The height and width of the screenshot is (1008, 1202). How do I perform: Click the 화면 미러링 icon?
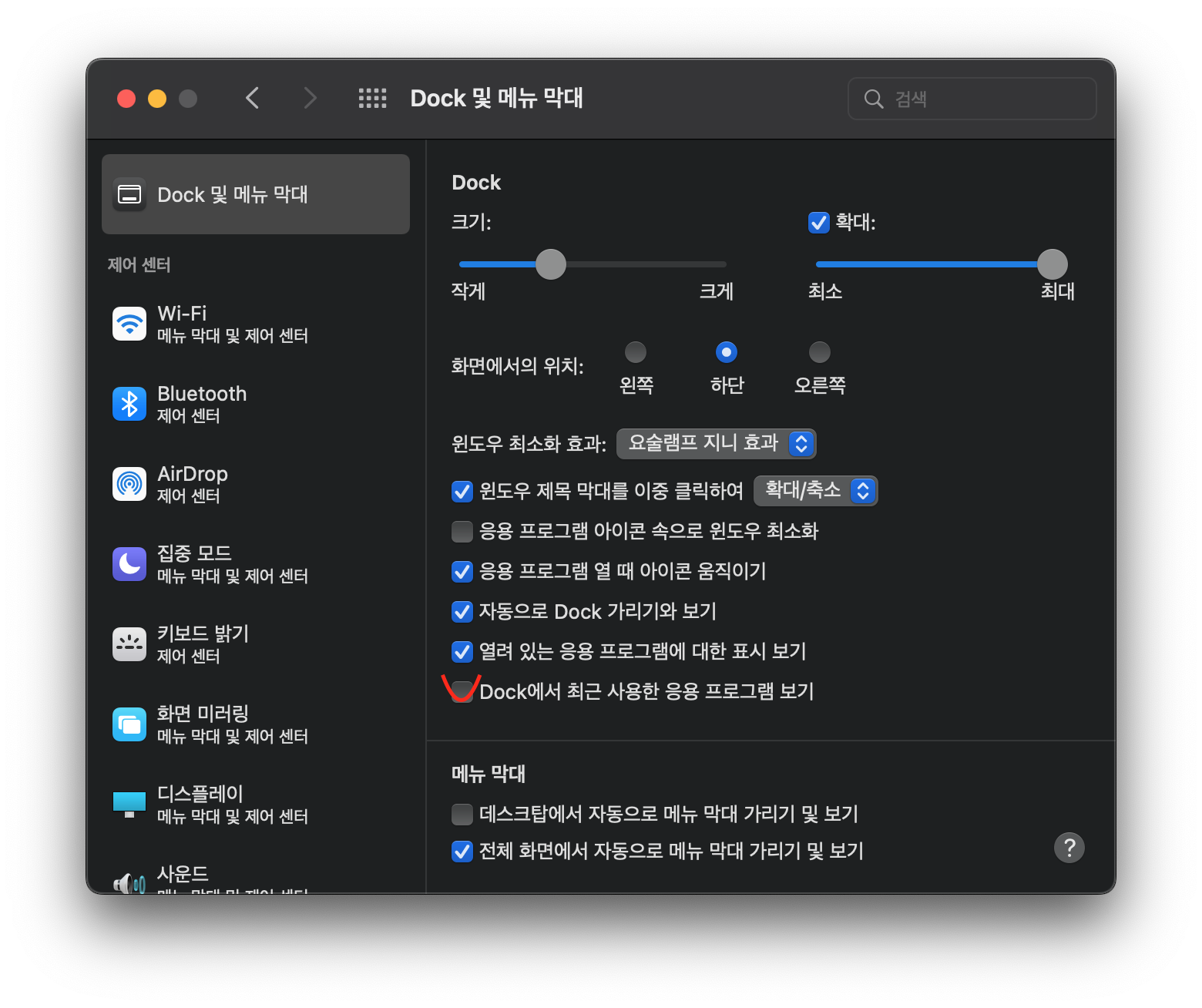[x=129, y=724]
